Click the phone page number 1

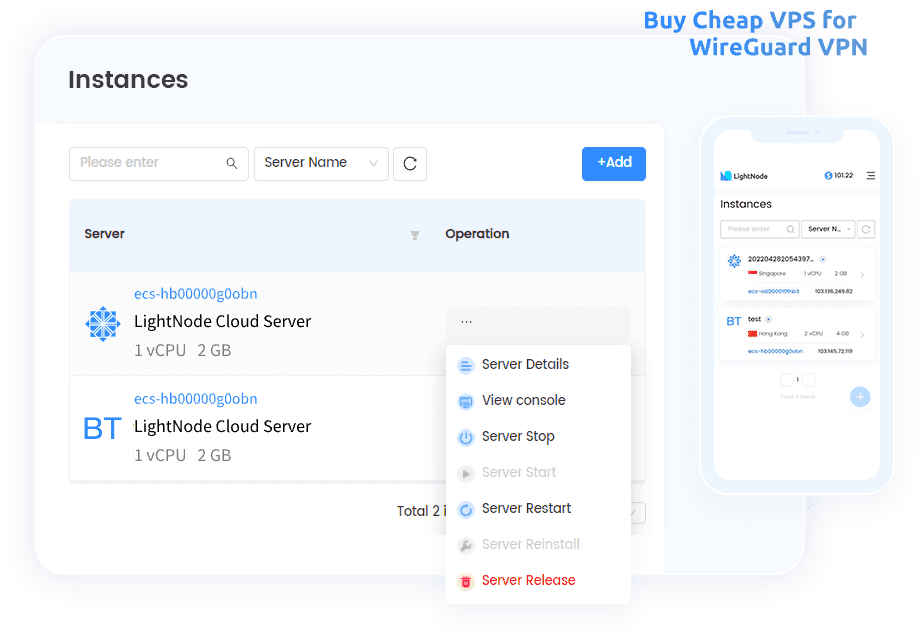pos(798,380)
